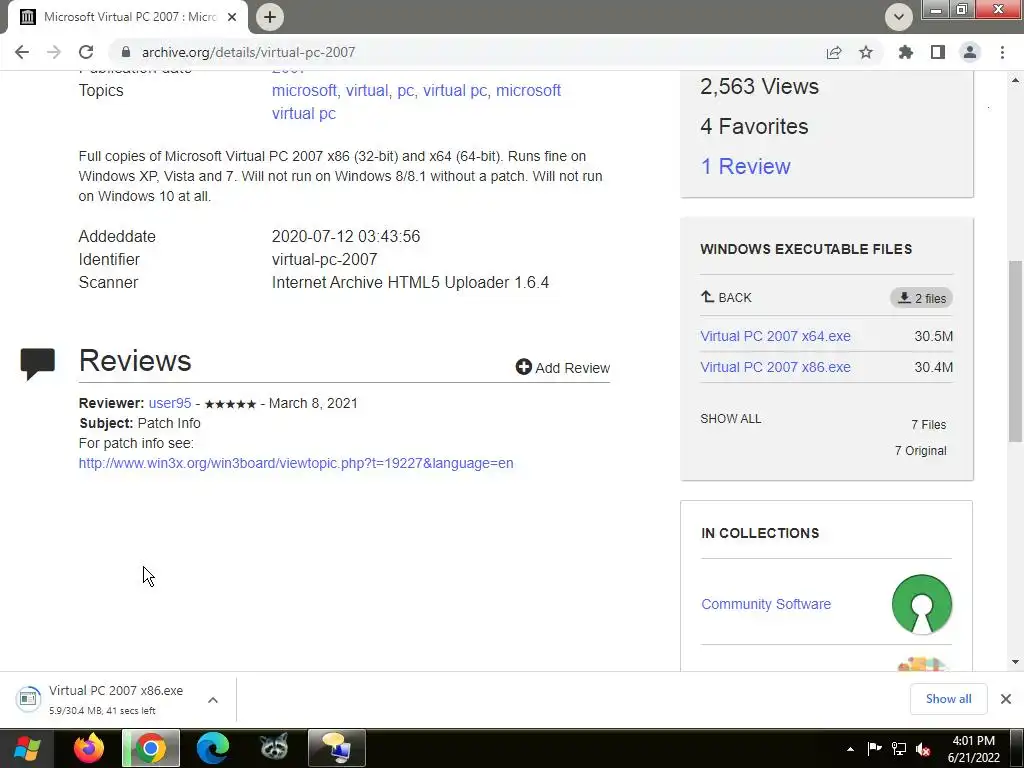
Task: Open the computer chat taskbar app
Action: [x=337, y=748]
